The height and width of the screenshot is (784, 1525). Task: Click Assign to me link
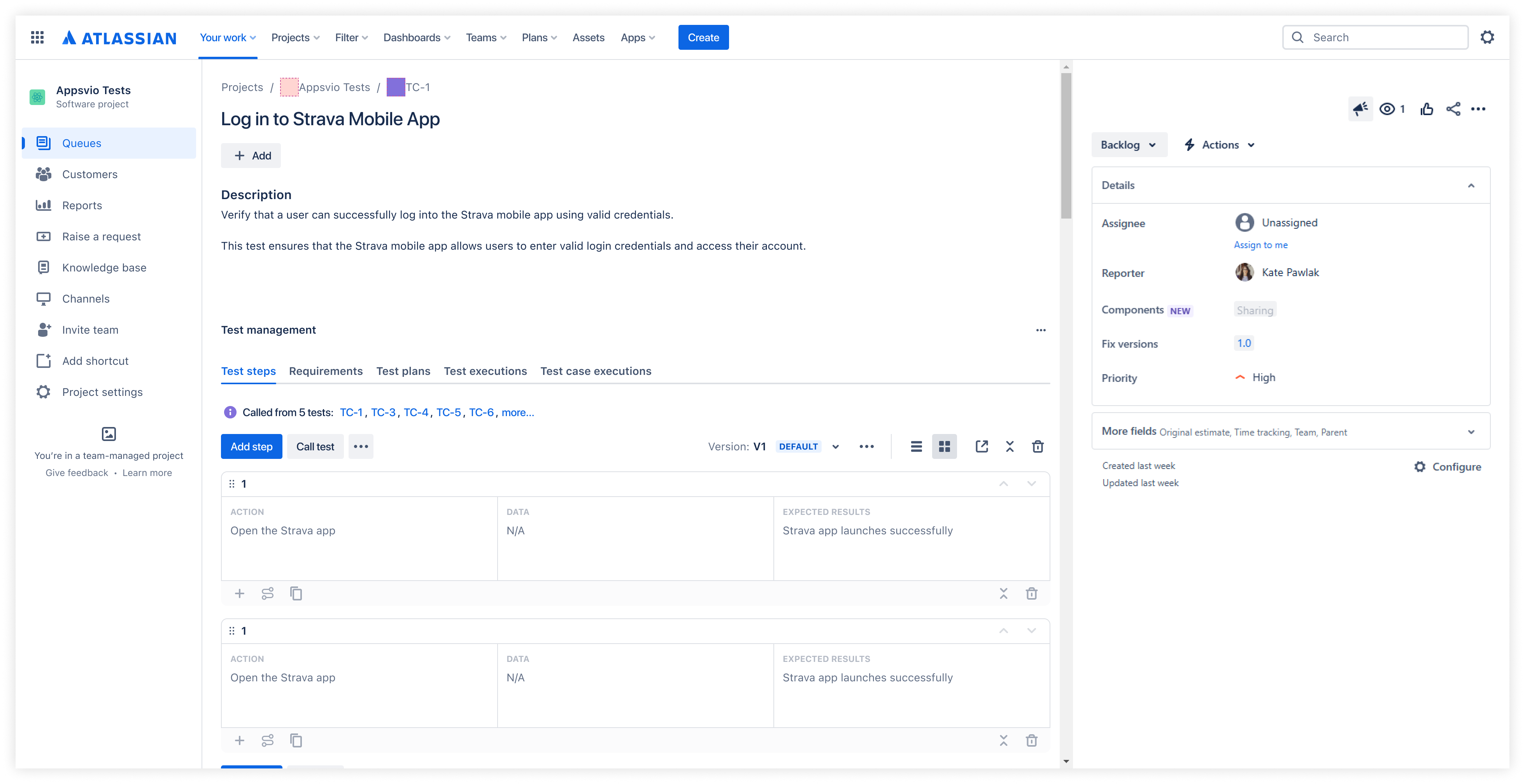(1260, 245)
